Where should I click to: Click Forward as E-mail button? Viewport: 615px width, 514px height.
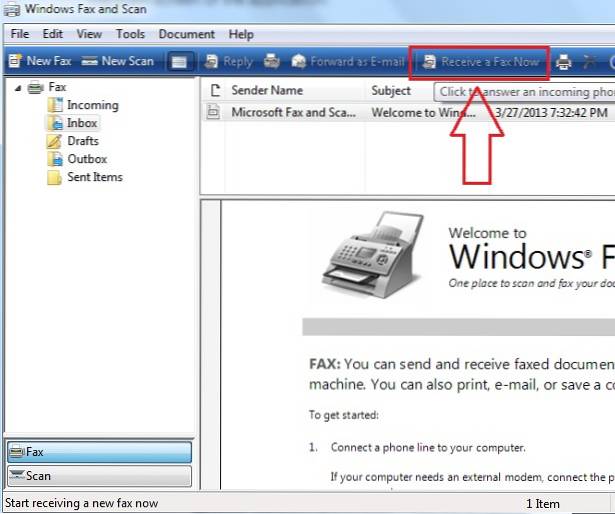pos(348,62)
